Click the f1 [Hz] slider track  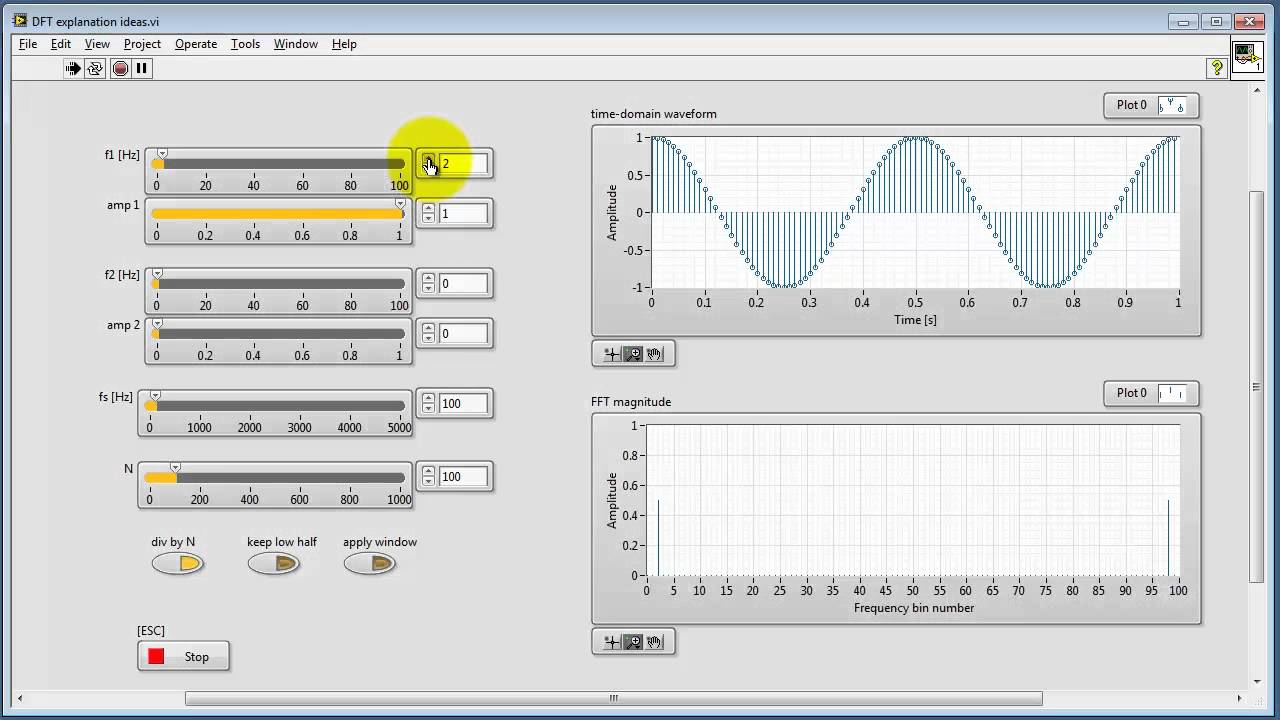(x=279, y=164)
